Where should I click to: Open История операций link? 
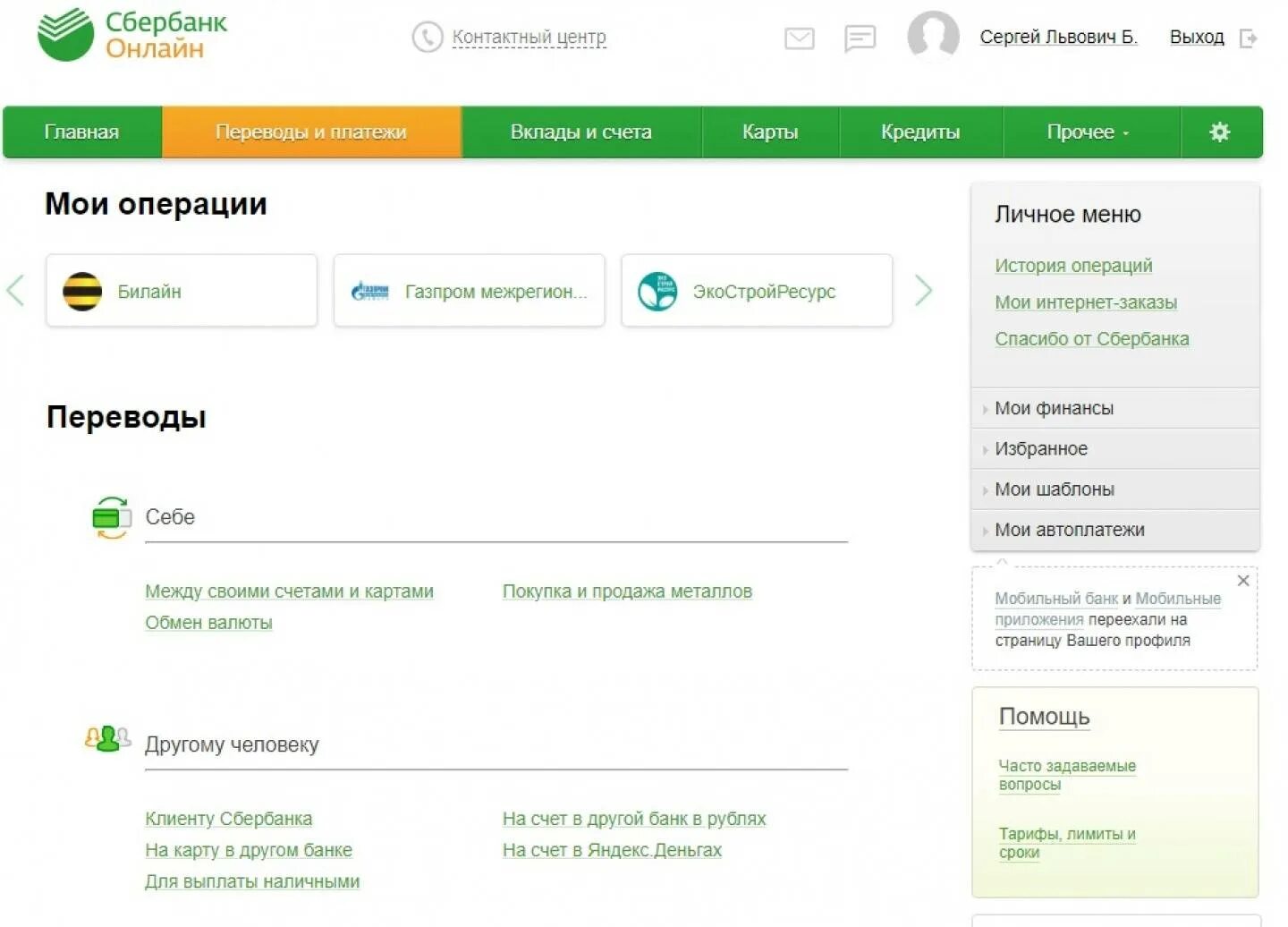coord(1073,266)
